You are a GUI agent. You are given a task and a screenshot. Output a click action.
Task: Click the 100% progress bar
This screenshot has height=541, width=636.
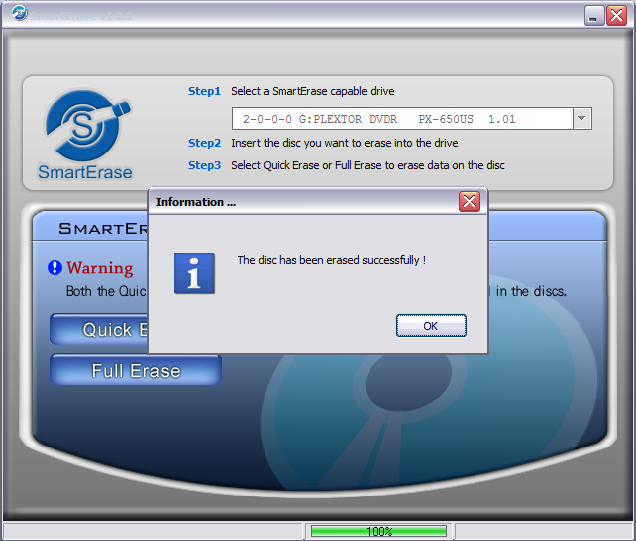pyautogui.click(x=379, y=531)
